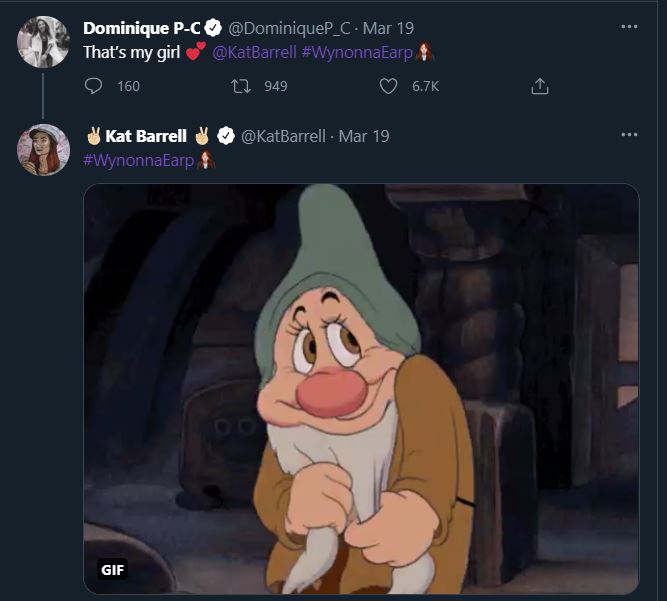Open more options for Kat Barrell's tweet

[x=629, y=135]
